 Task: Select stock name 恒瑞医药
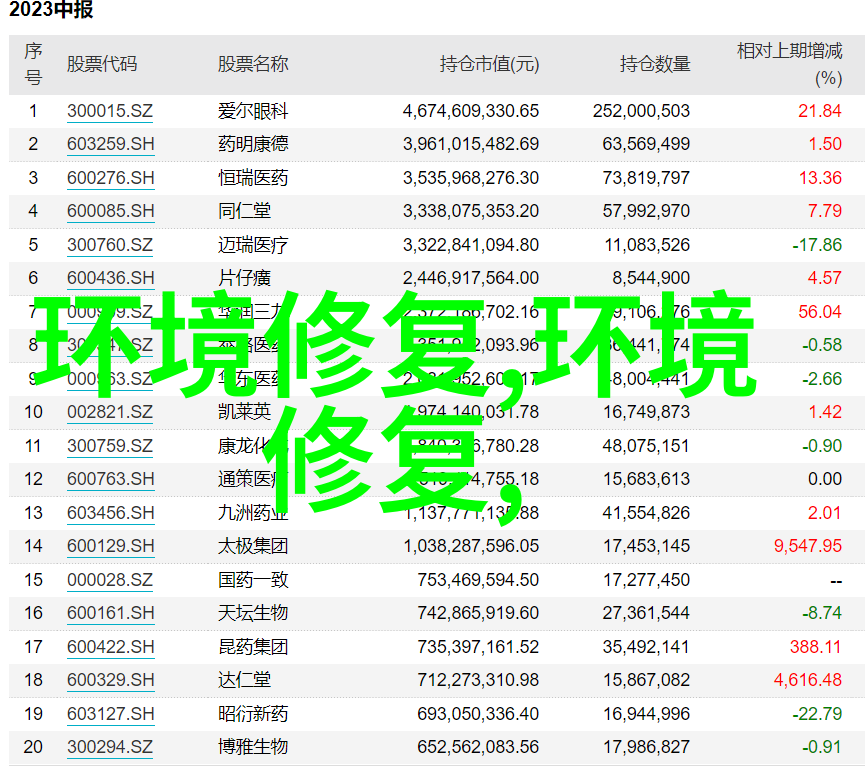pos(253,178)
